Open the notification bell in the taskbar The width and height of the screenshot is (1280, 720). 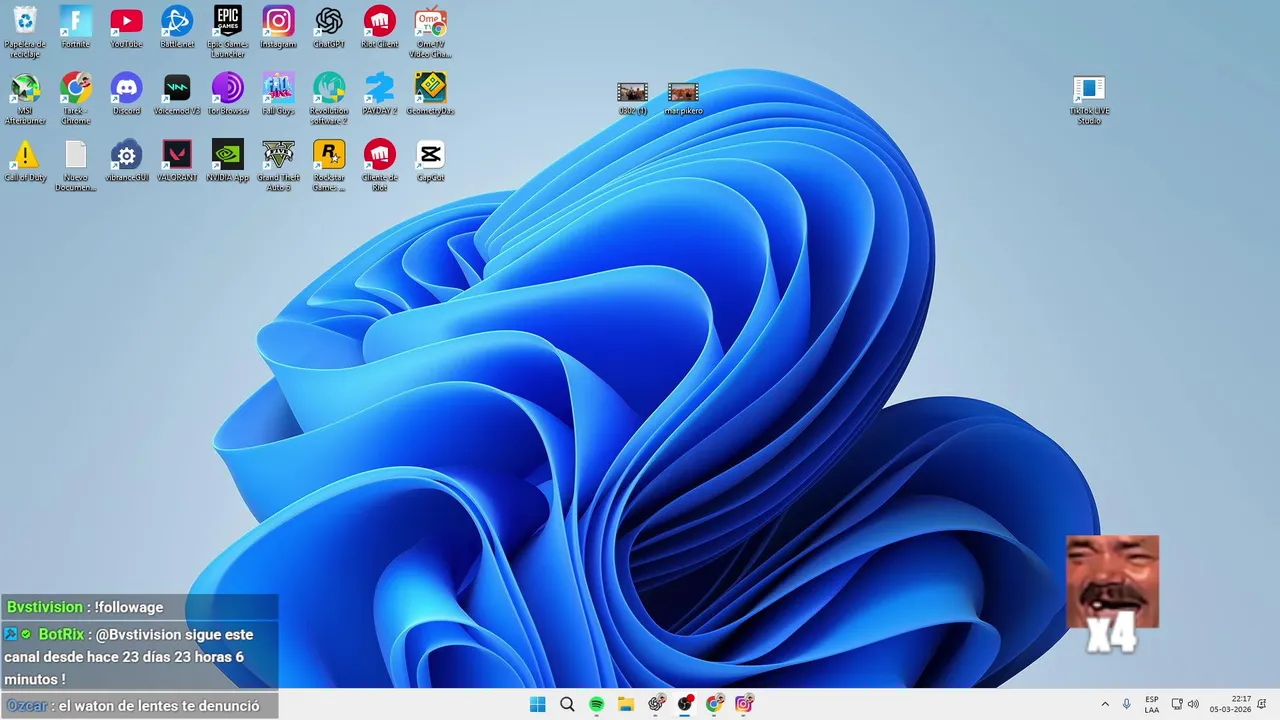tap(1262, 704)
